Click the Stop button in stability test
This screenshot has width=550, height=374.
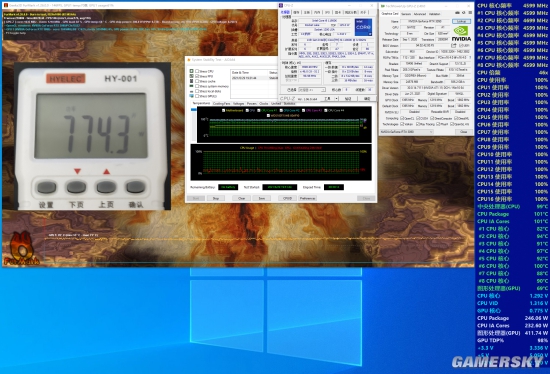point(216,199)
